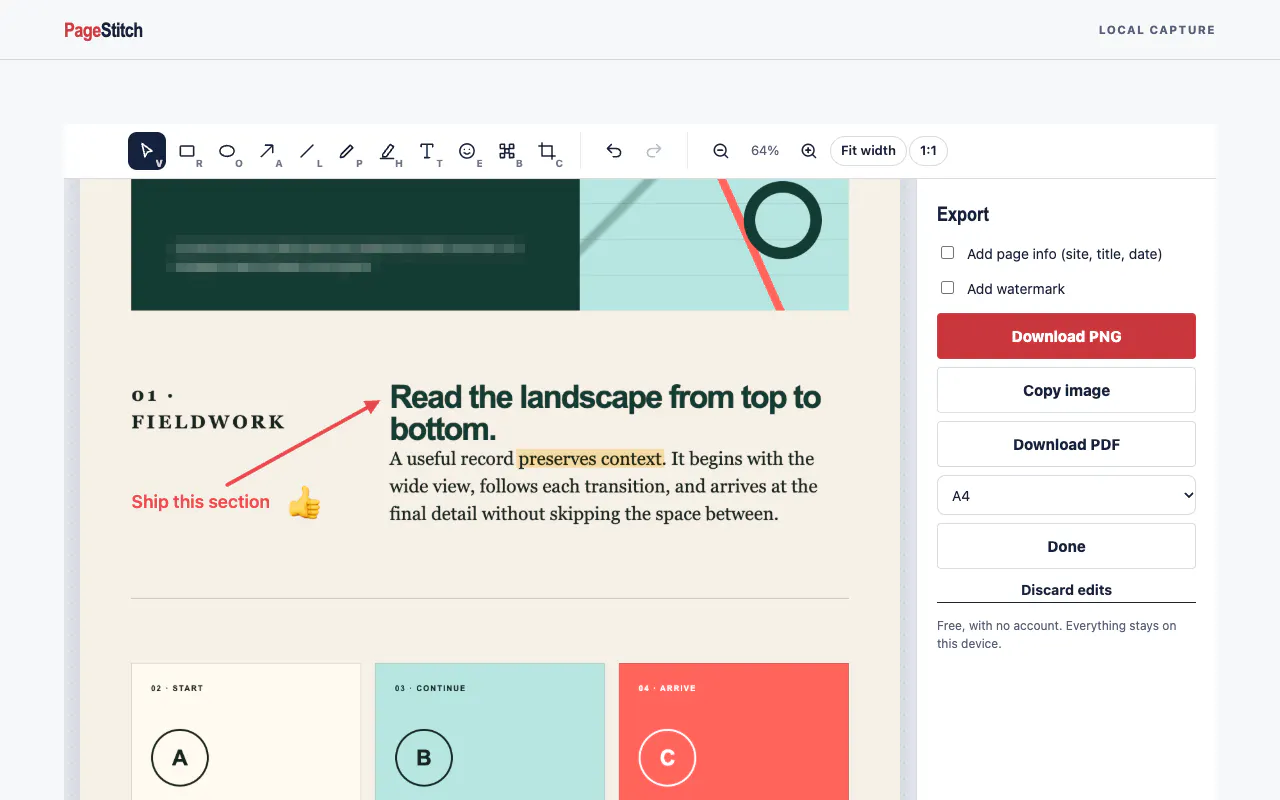
Task: Select the pointer (V) selection tool
Action: [x=147, y=151]
